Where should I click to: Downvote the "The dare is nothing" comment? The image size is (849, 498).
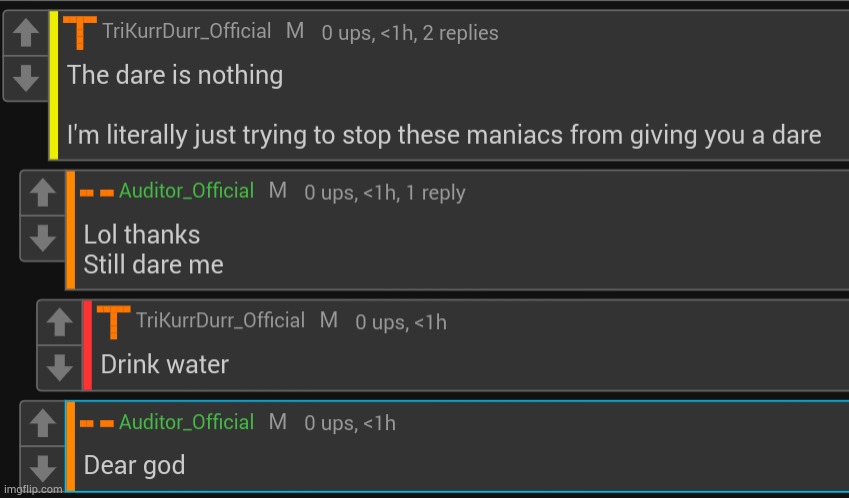click(26, 78)
